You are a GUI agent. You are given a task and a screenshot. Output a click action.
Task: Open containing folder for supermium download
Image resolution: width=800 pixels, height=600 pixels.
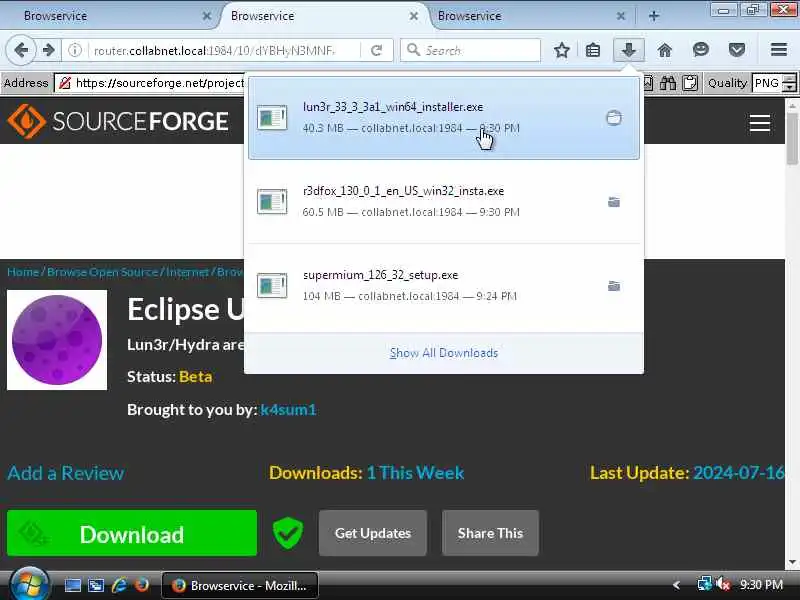pyautogui.click(x=614, y=286)
